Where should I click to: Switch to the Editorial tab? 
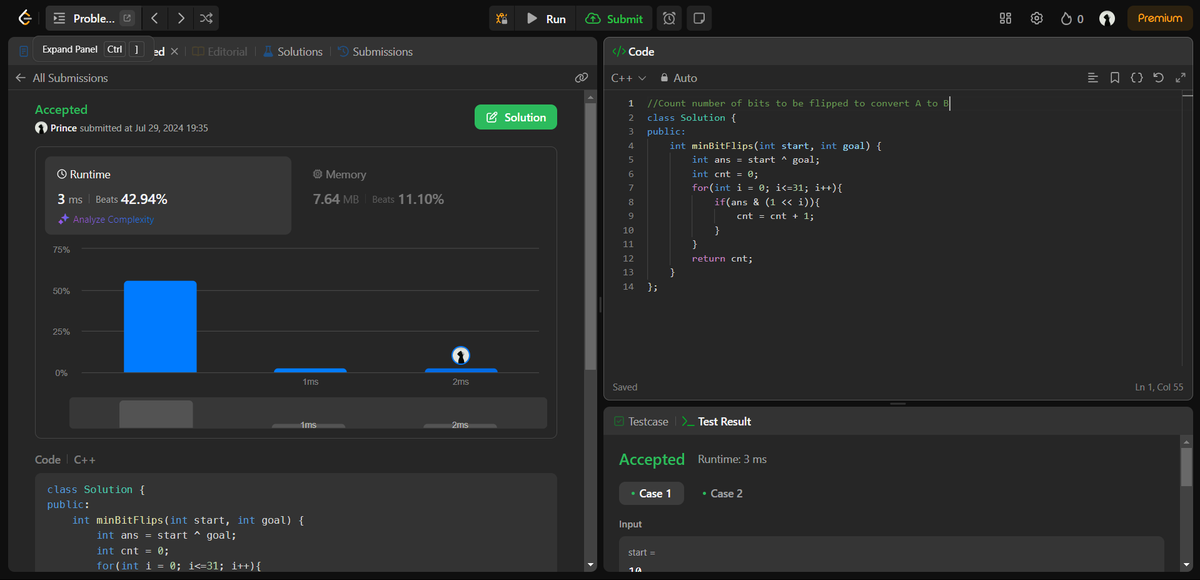219,51
